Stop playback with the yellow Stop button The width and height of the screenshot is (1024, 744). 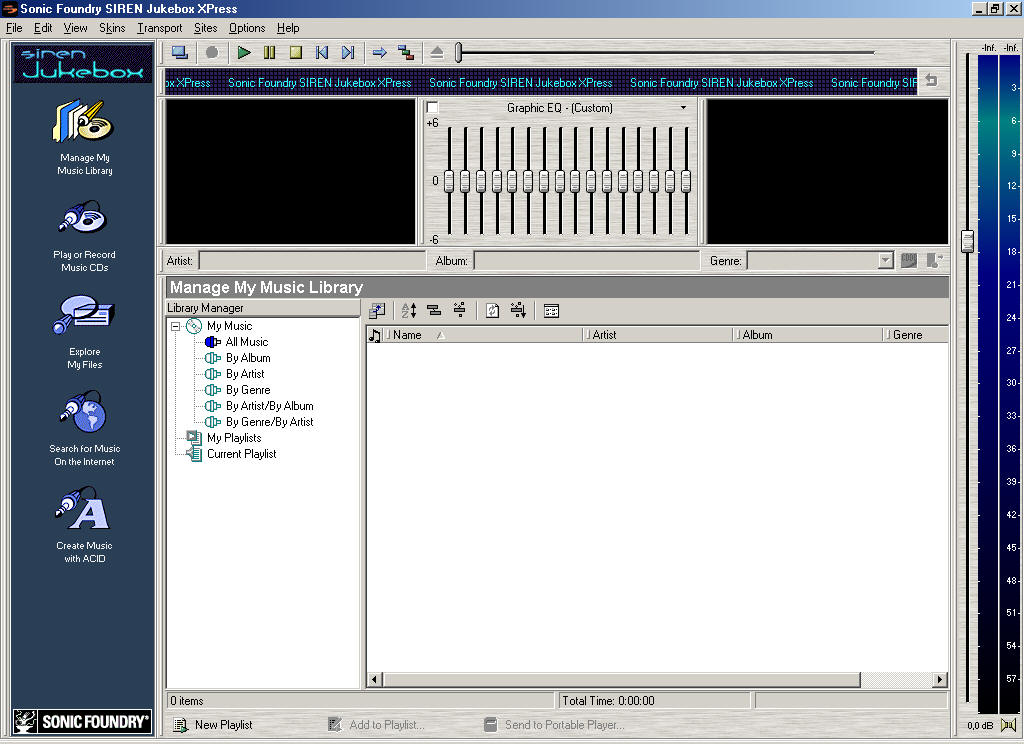click(x=296, y=53)
